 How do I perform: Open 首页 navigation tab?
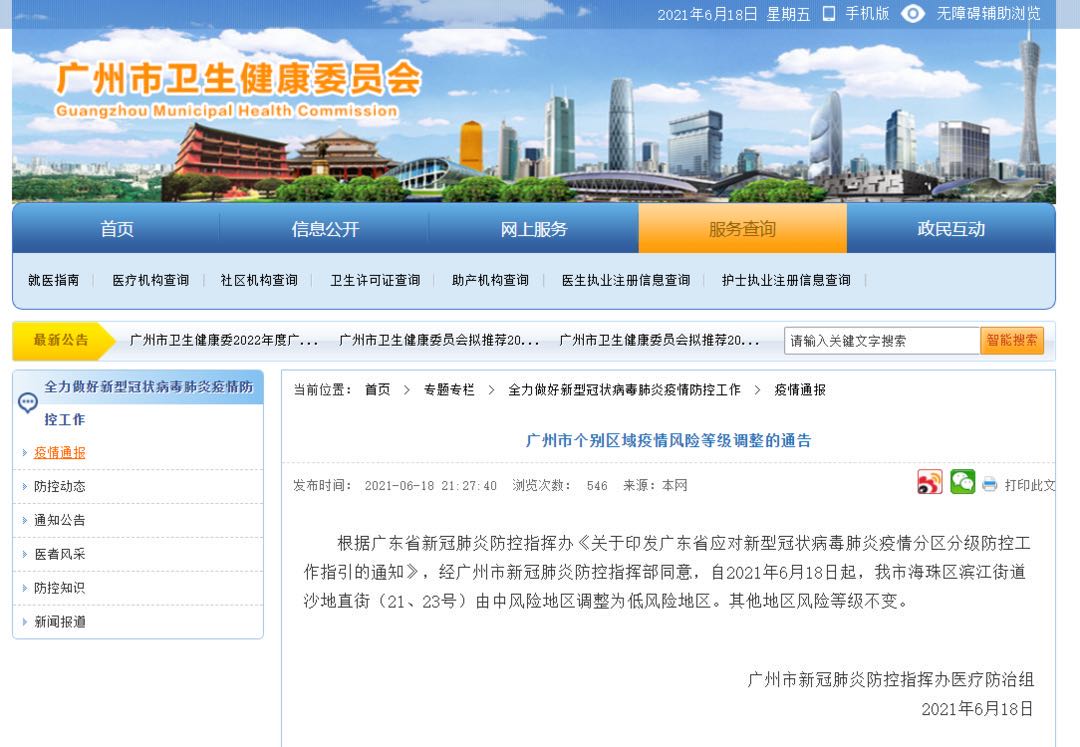pos(117,229)
